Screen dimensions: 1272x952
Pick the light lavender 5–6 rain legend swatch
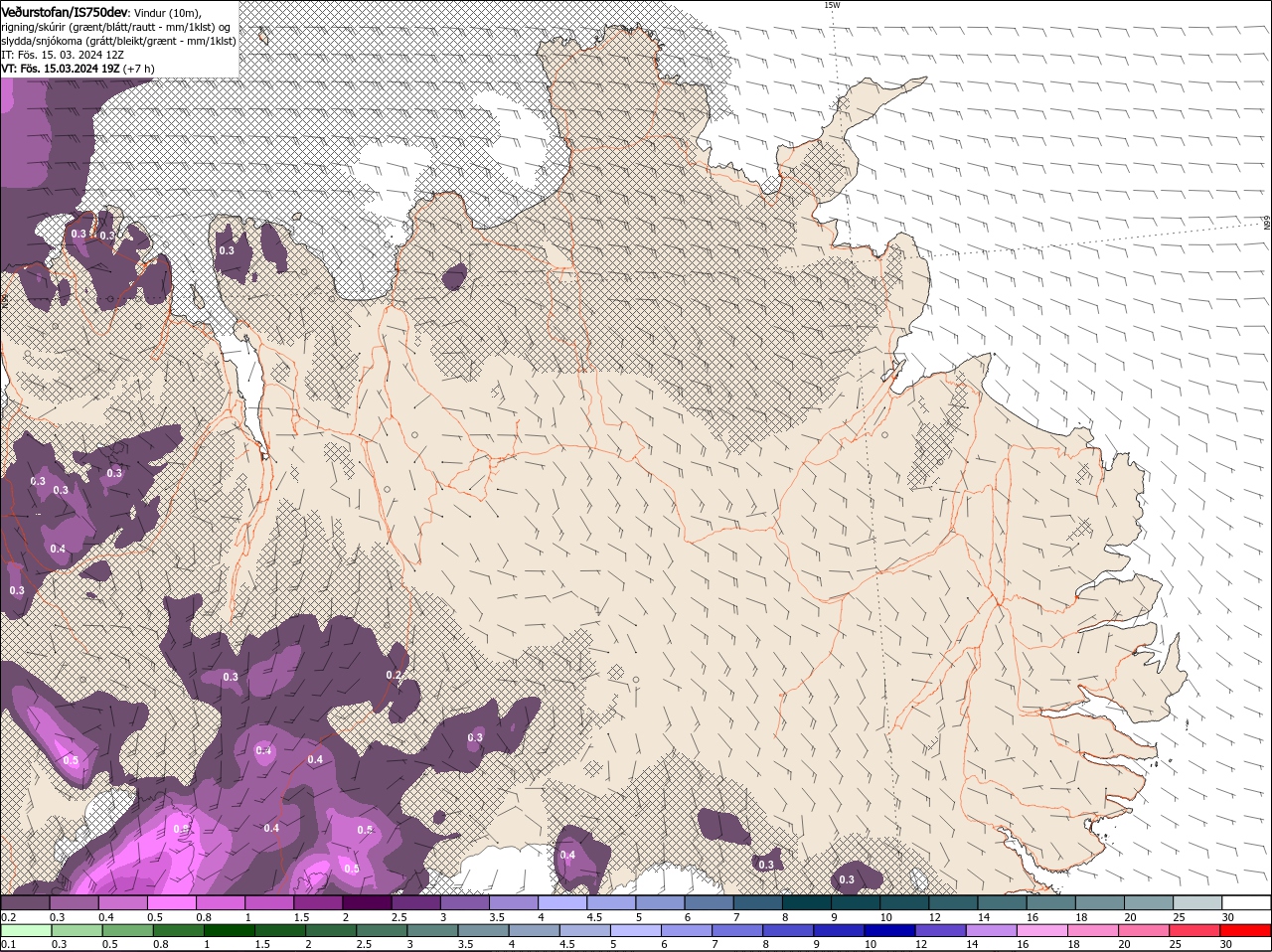635,930
